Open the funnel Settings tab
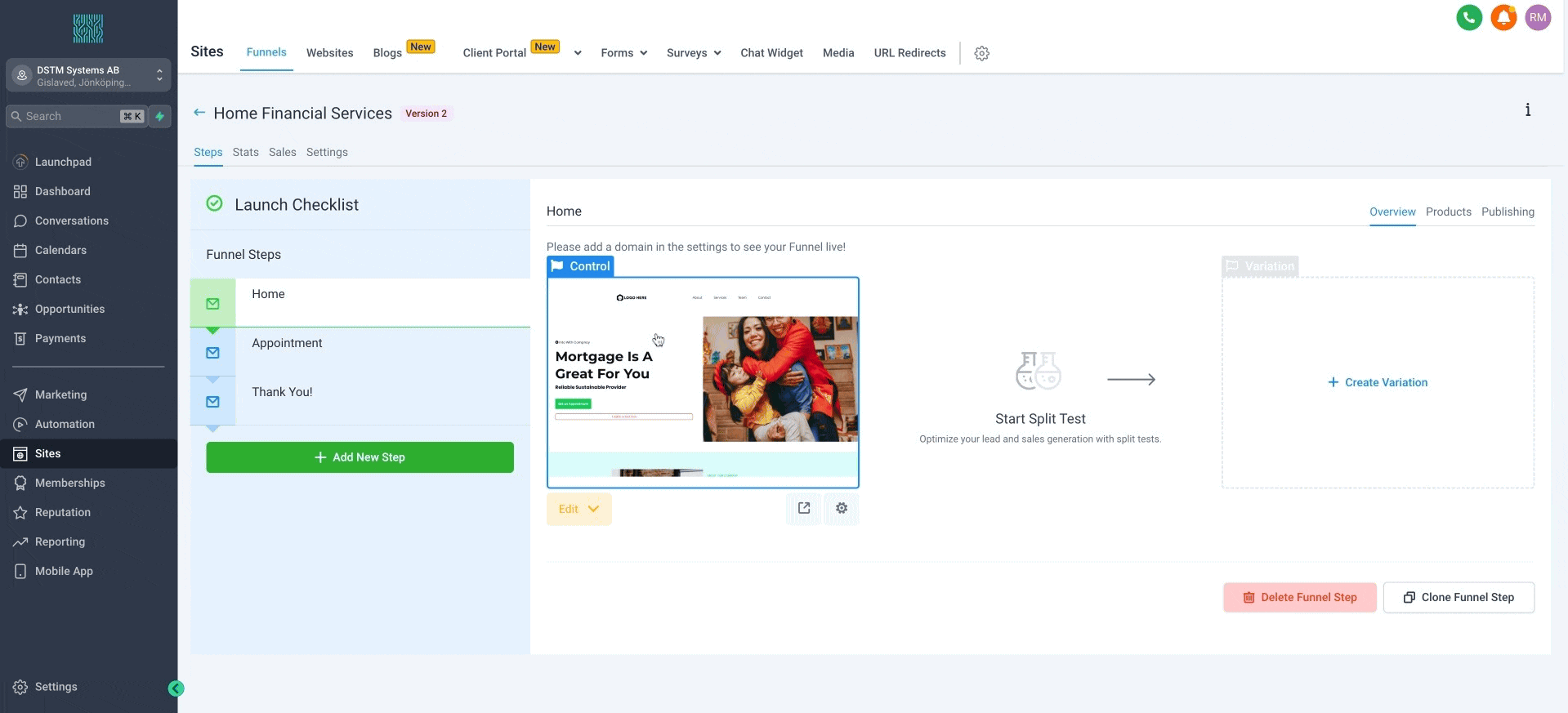 point(327,152)
